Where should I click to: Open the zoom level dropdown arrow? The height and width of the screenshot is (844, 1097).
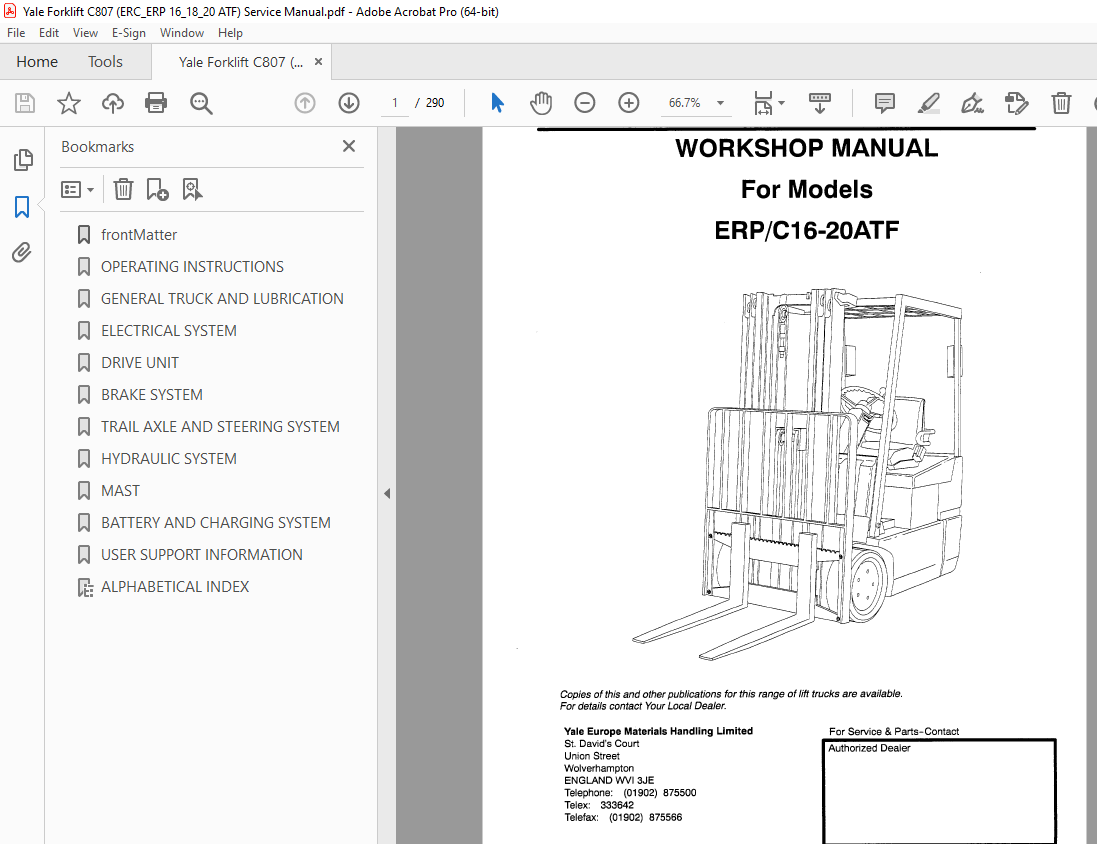720,103
